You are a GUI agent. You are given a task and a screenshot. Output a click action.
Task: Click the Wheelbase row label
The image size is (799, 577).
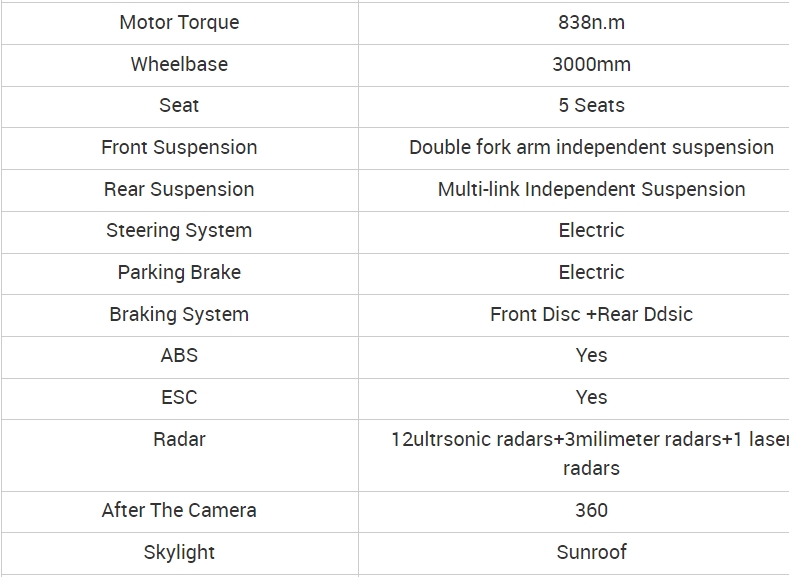pos(179,64)
